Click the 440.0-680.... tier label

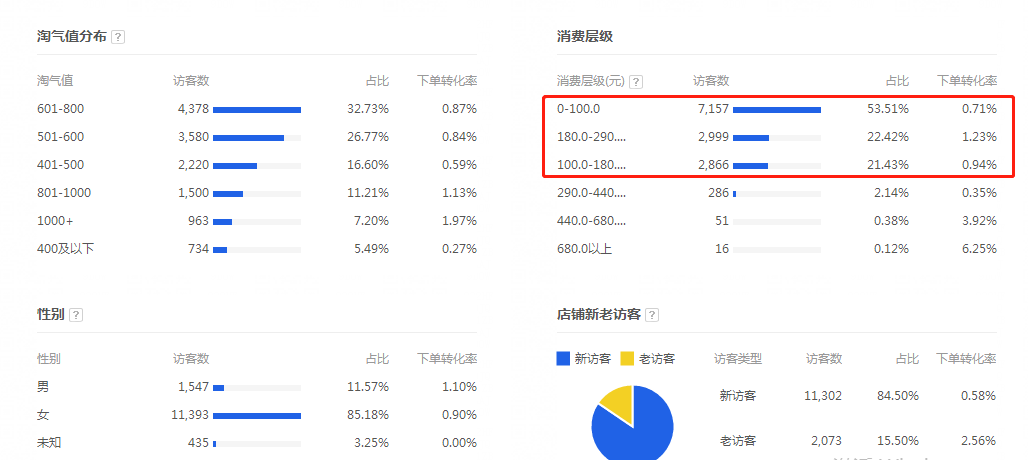click(x=591, y=221)
